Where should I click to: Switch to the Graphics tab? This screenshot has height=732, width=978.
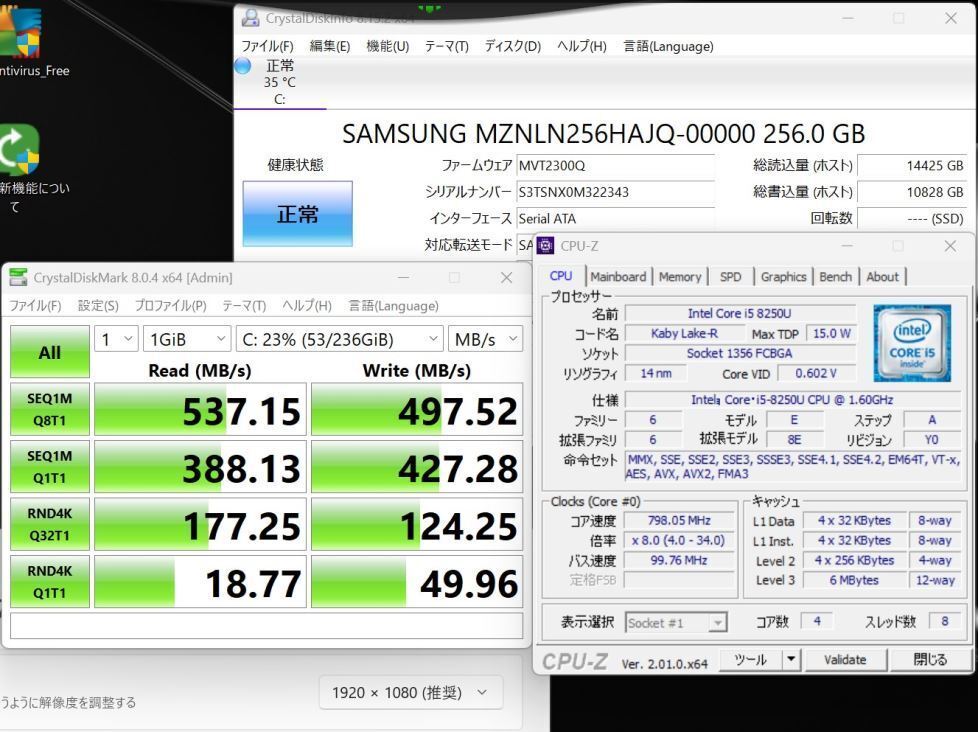tap(783, 277)
